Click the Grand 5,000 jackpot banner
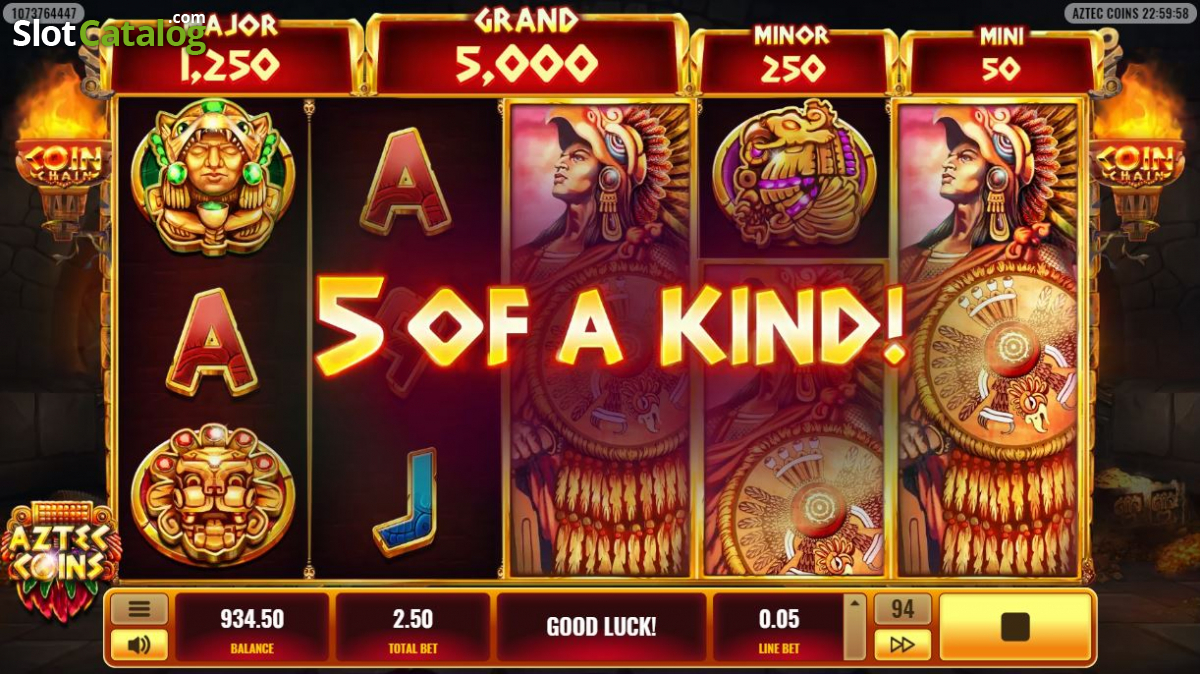1200x674 pixels. click(x=526, y=52)
